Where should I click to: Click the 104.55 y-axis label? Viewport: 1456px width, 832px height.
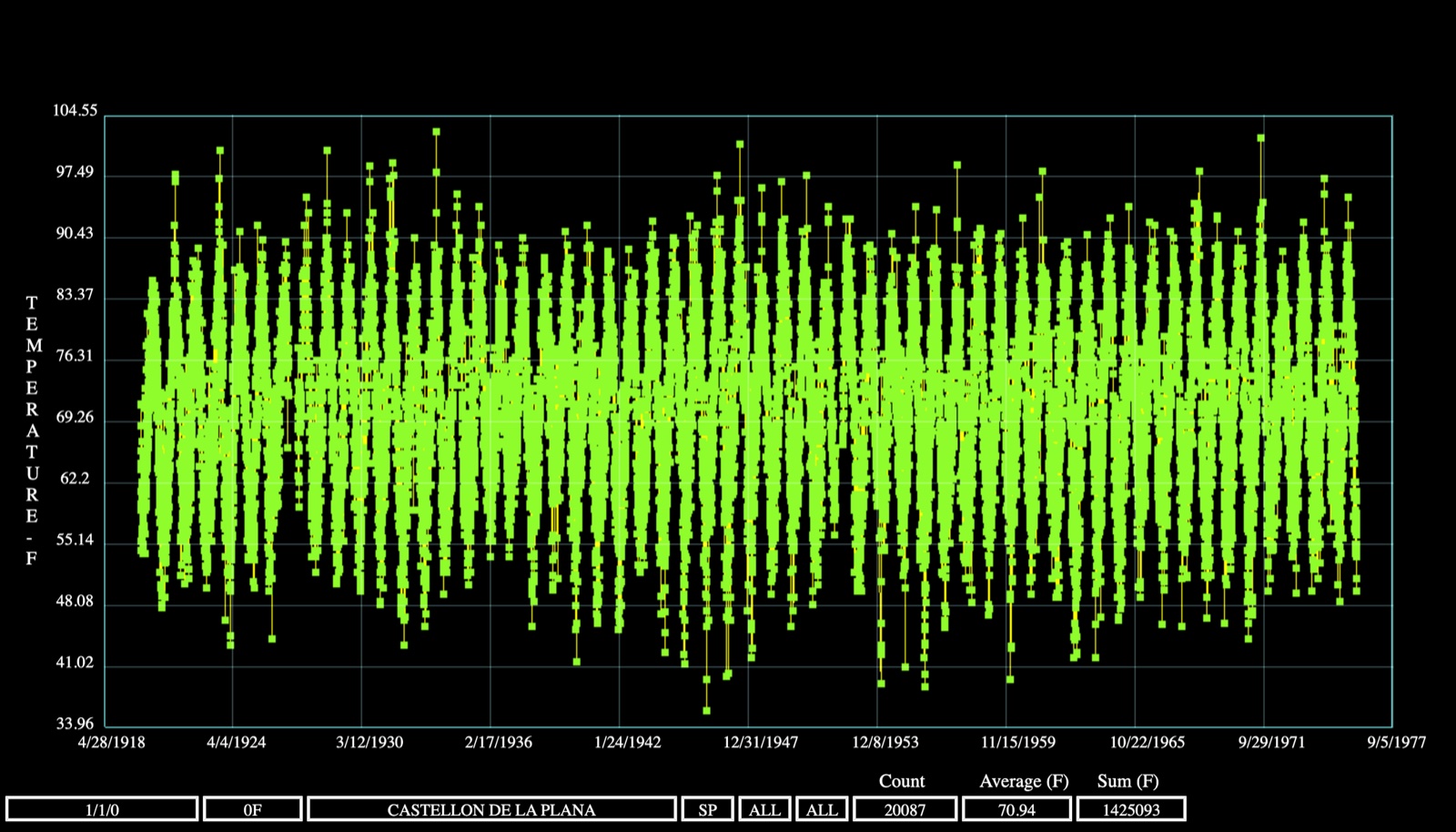[x=75, y=111]
